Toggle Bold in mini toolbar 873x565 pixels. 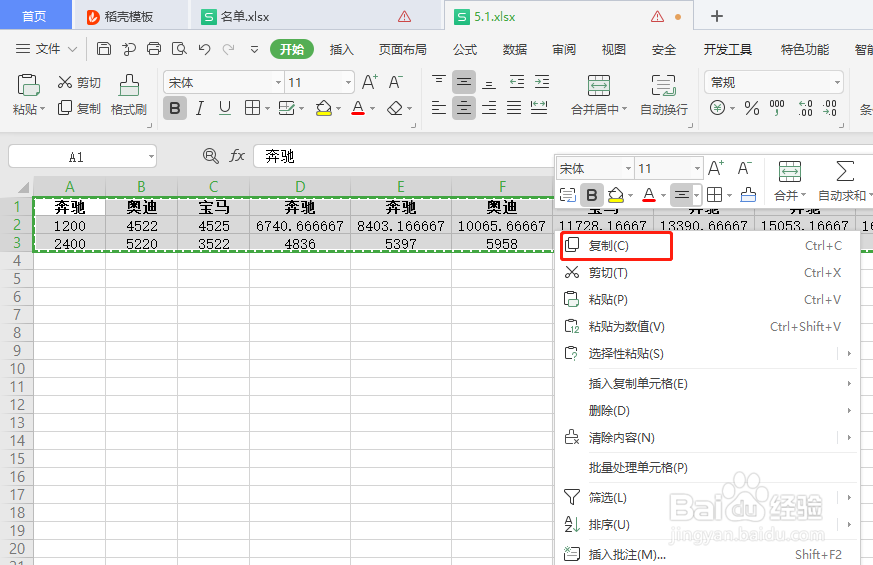click(592, 195)
